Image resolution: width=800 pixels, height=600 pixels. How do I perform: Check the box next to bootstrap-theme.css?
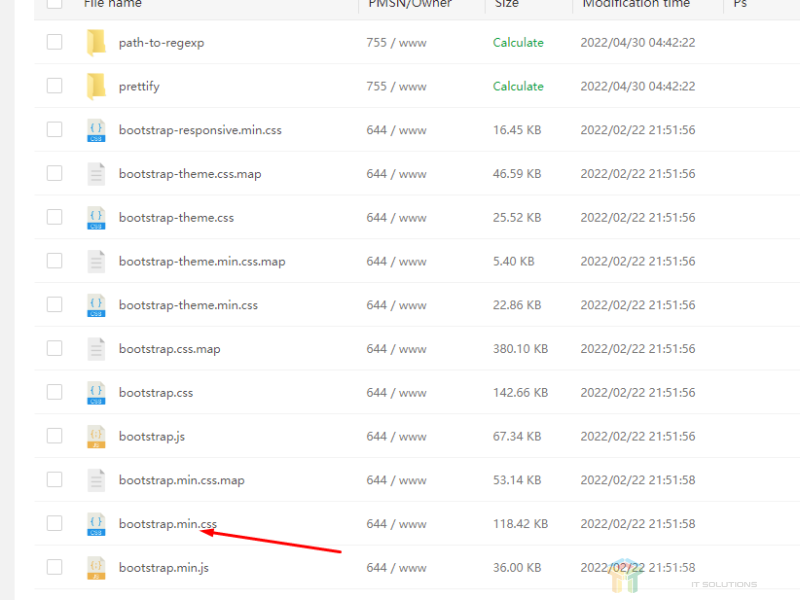tap(54, 217)
